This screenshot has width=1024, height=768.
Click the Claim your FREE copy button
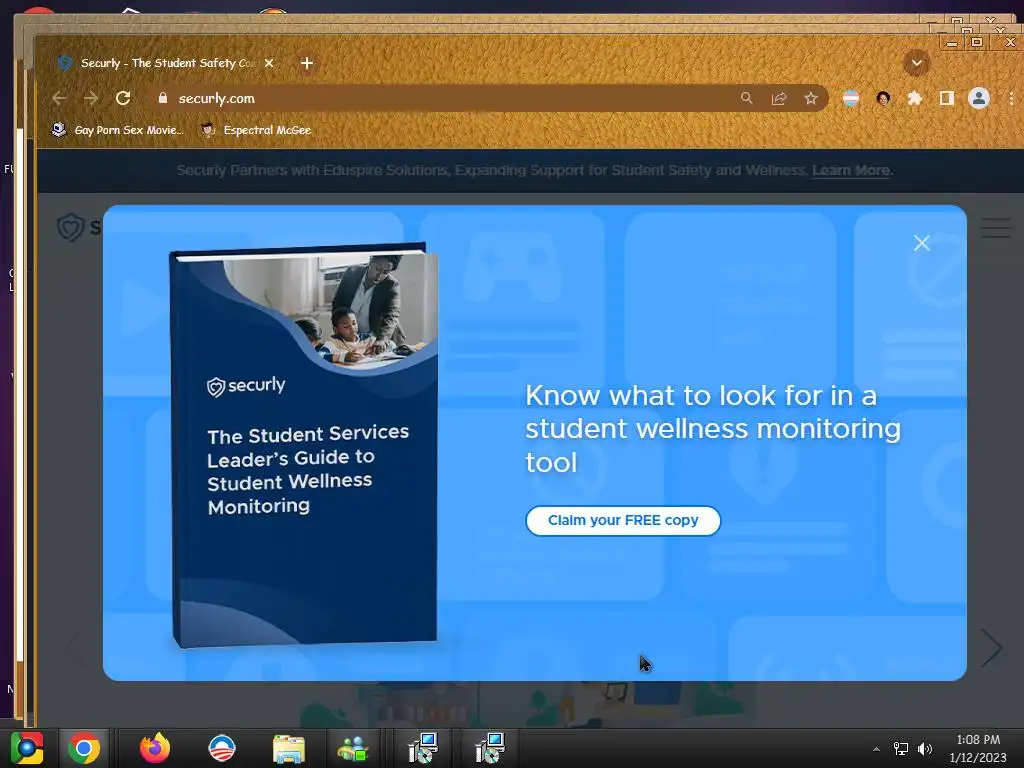pos(623,520)
